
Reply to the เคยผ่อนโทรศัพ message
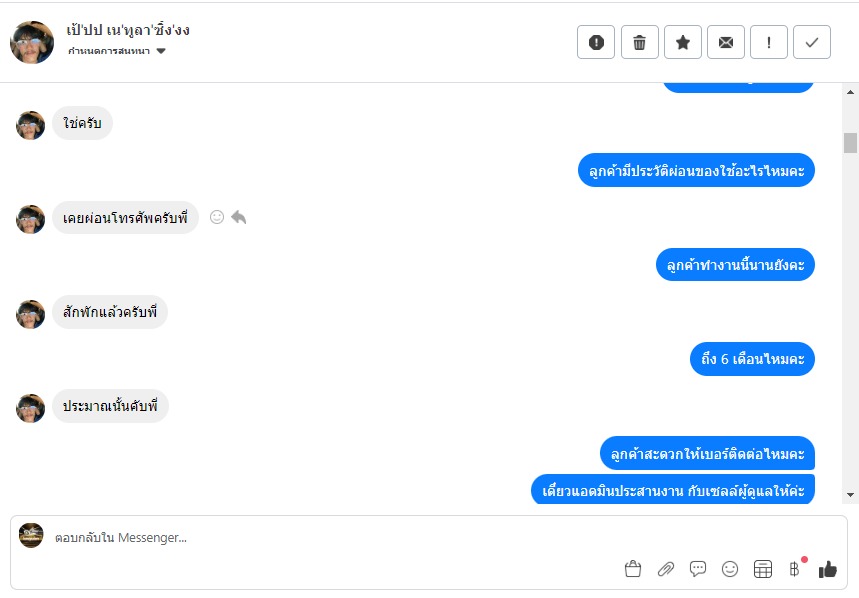point(239,217)
